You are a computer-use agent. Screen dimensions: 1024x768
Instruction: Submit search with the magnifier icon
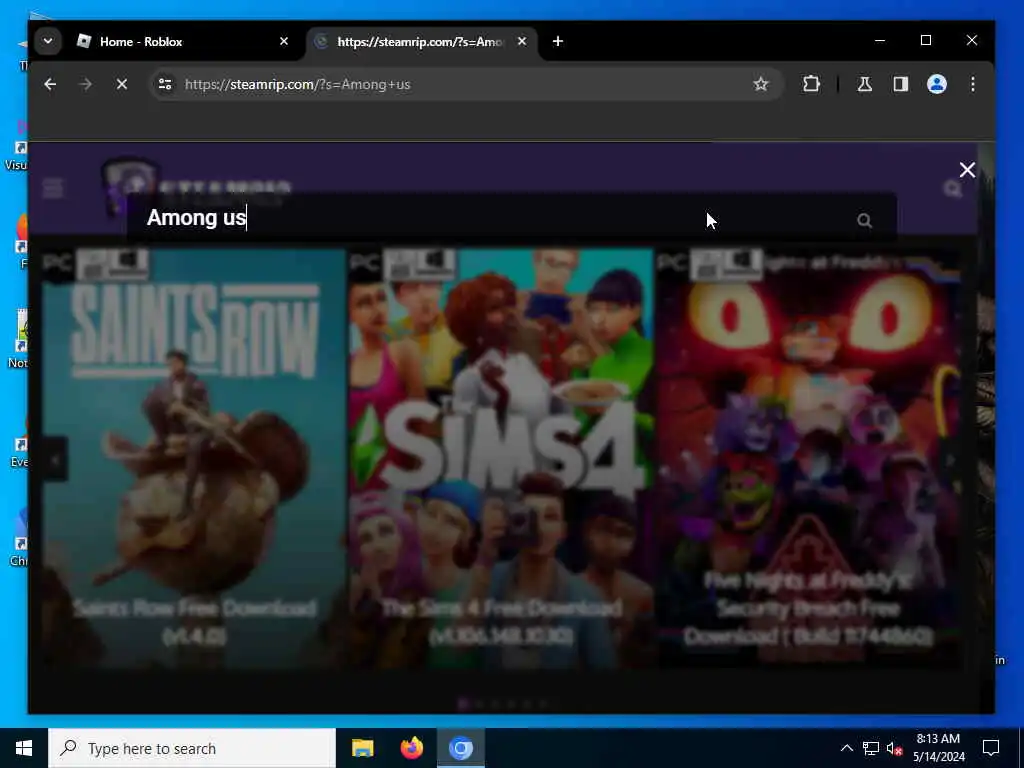864,221
